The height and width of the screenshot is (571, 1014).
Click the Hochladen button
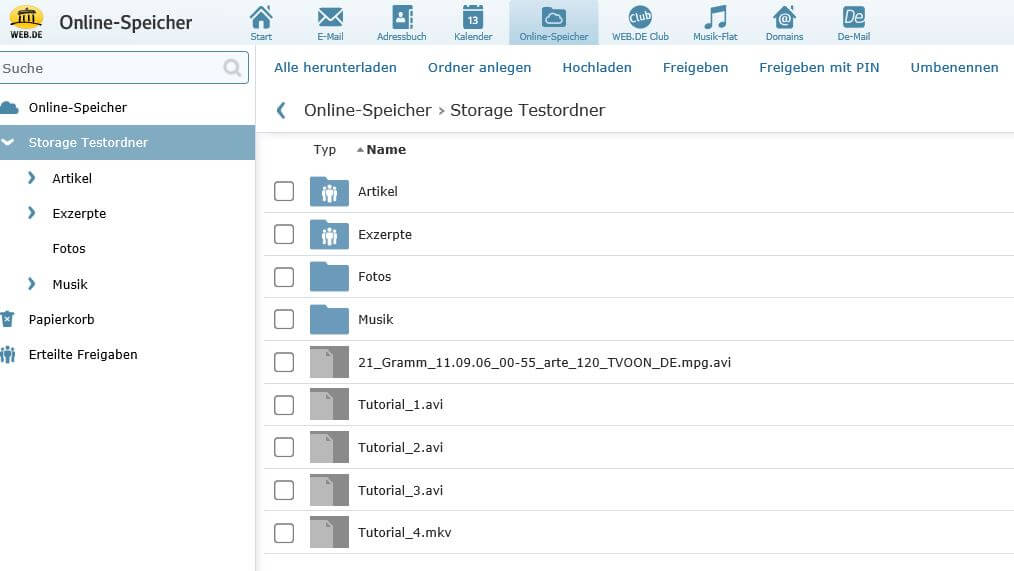coord(597,68)
